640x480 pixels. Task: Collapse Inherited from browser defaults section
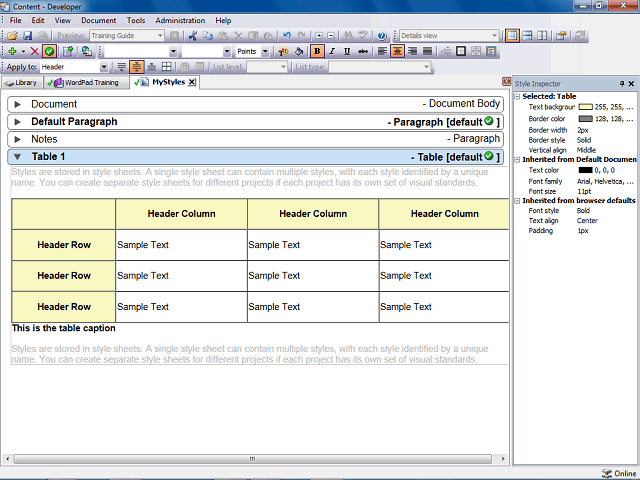[517, 201]
